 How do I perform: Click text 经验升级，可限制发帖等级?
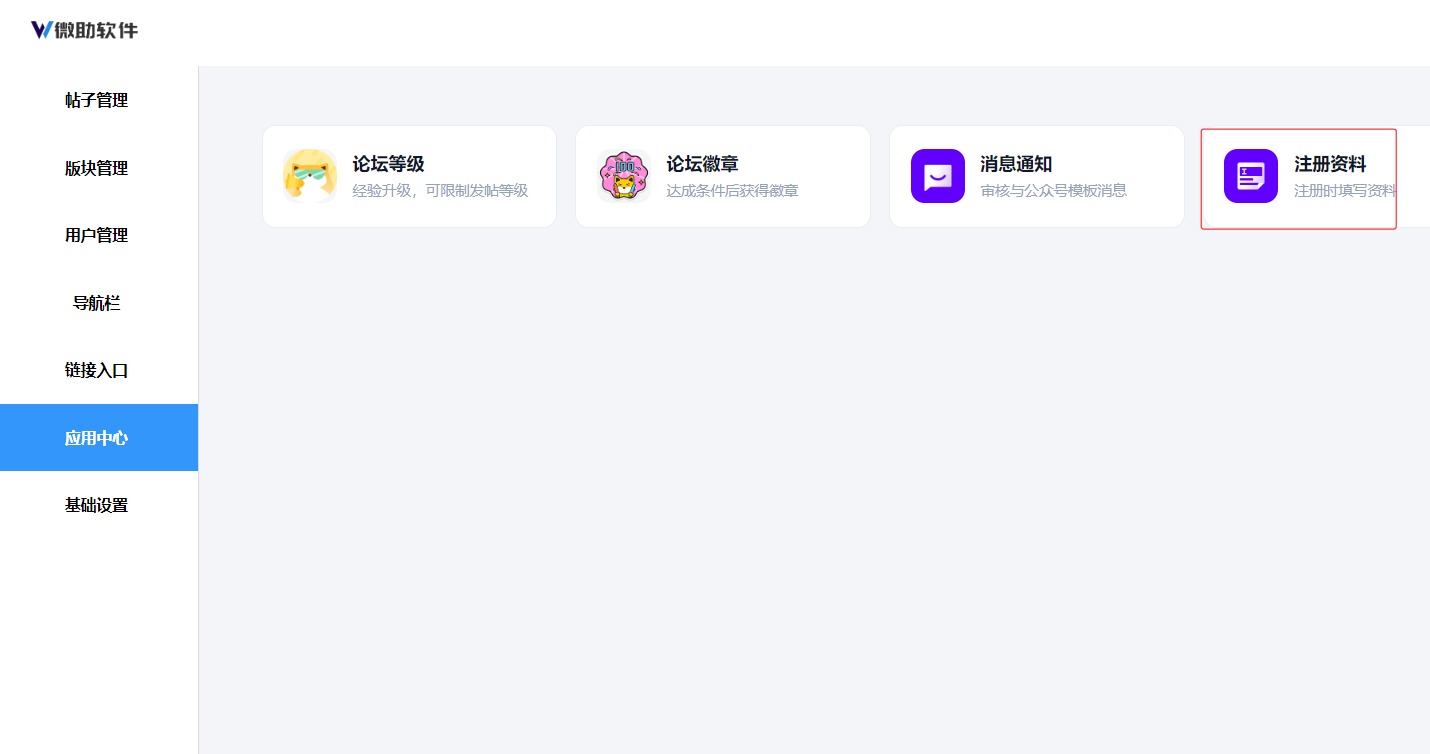pyautogui.click(x=440, y=191)
